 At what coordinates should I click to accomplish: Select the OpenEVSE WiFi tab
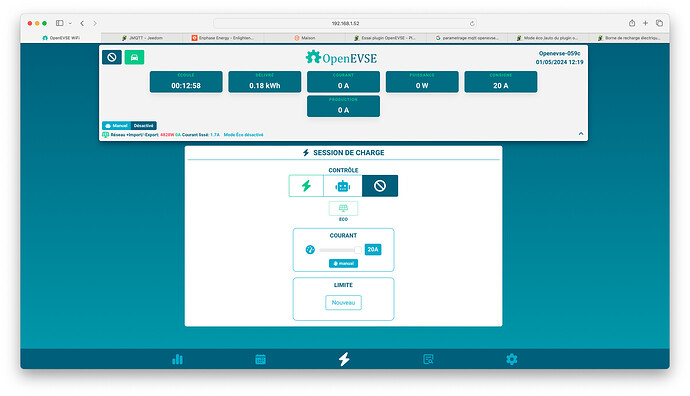point(61,38)
